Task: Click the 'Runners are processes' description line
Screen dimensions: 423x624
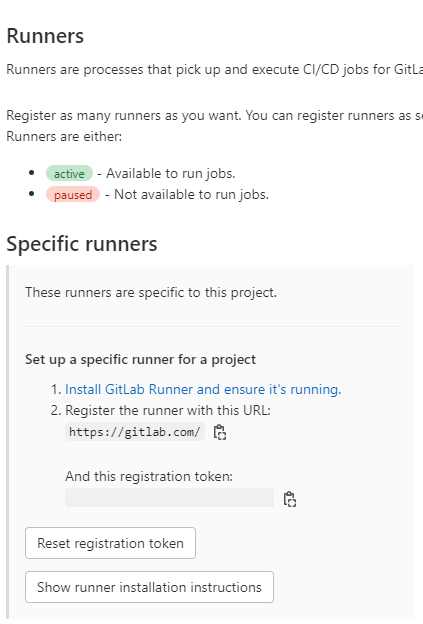Action: click(x=214, y=70)
